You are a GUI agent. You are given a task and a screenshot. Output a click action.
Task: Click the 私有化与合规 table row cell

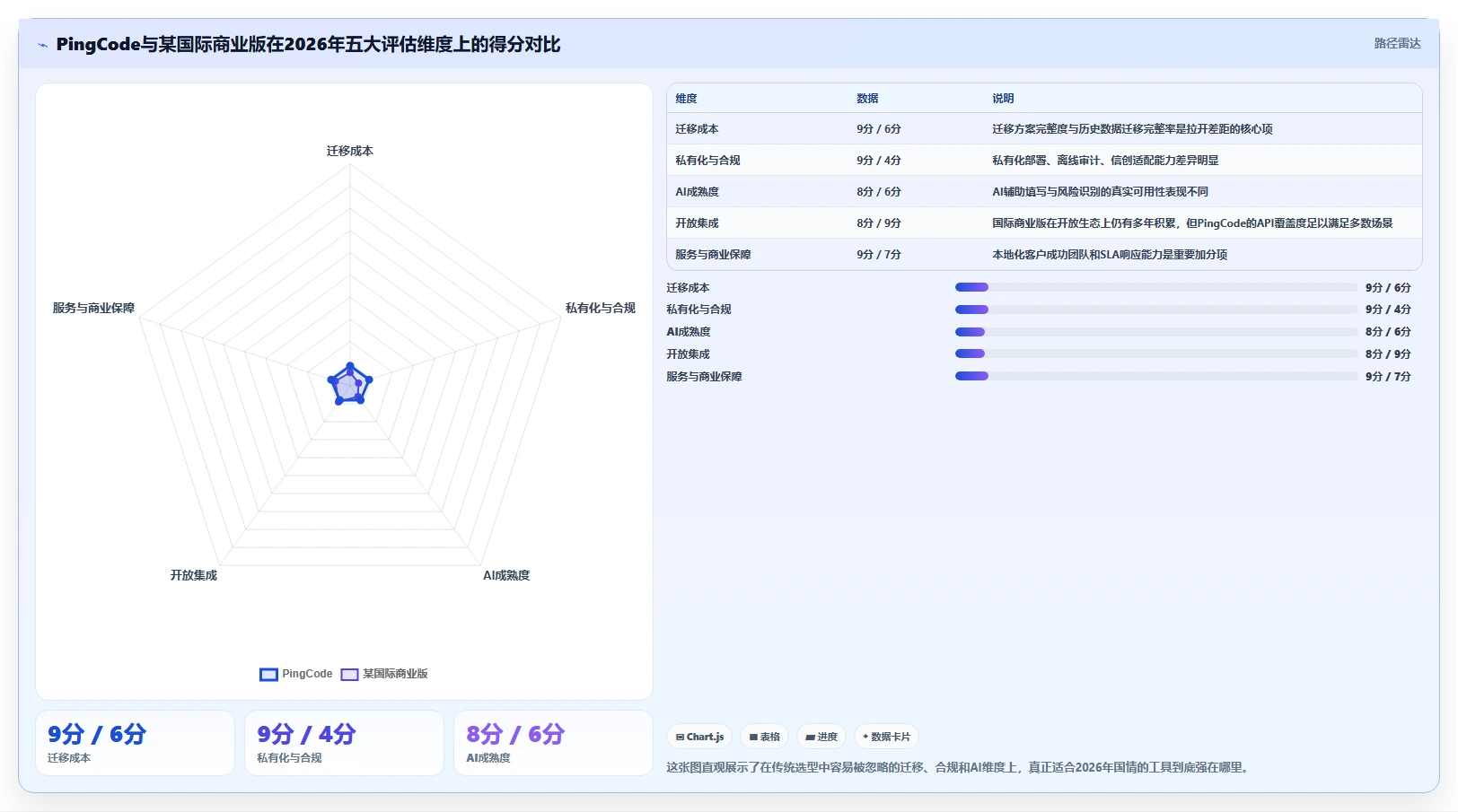click(707, 161)
